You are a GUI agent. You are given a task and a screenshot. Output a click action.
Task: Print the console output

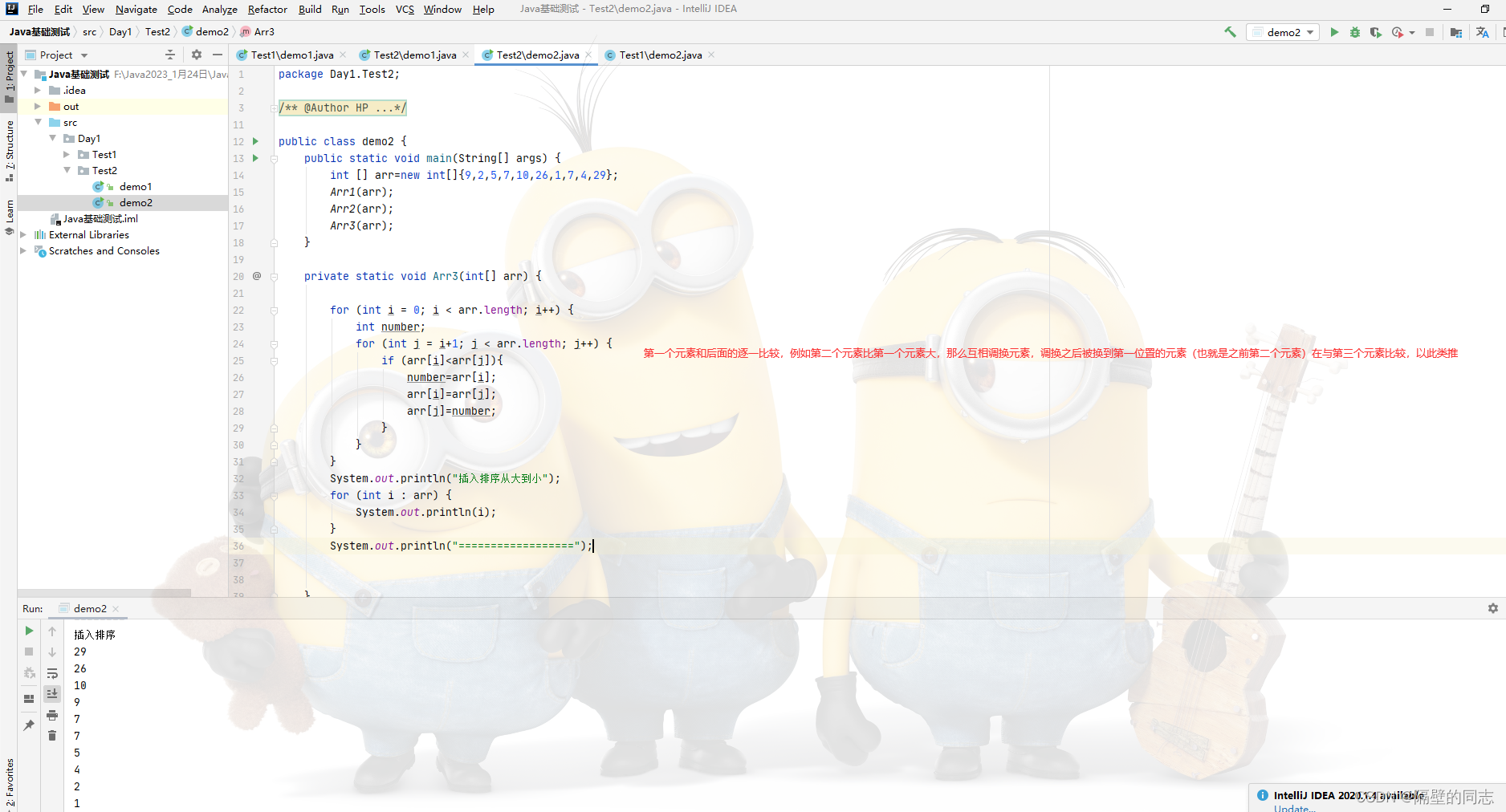click(52, 715)
